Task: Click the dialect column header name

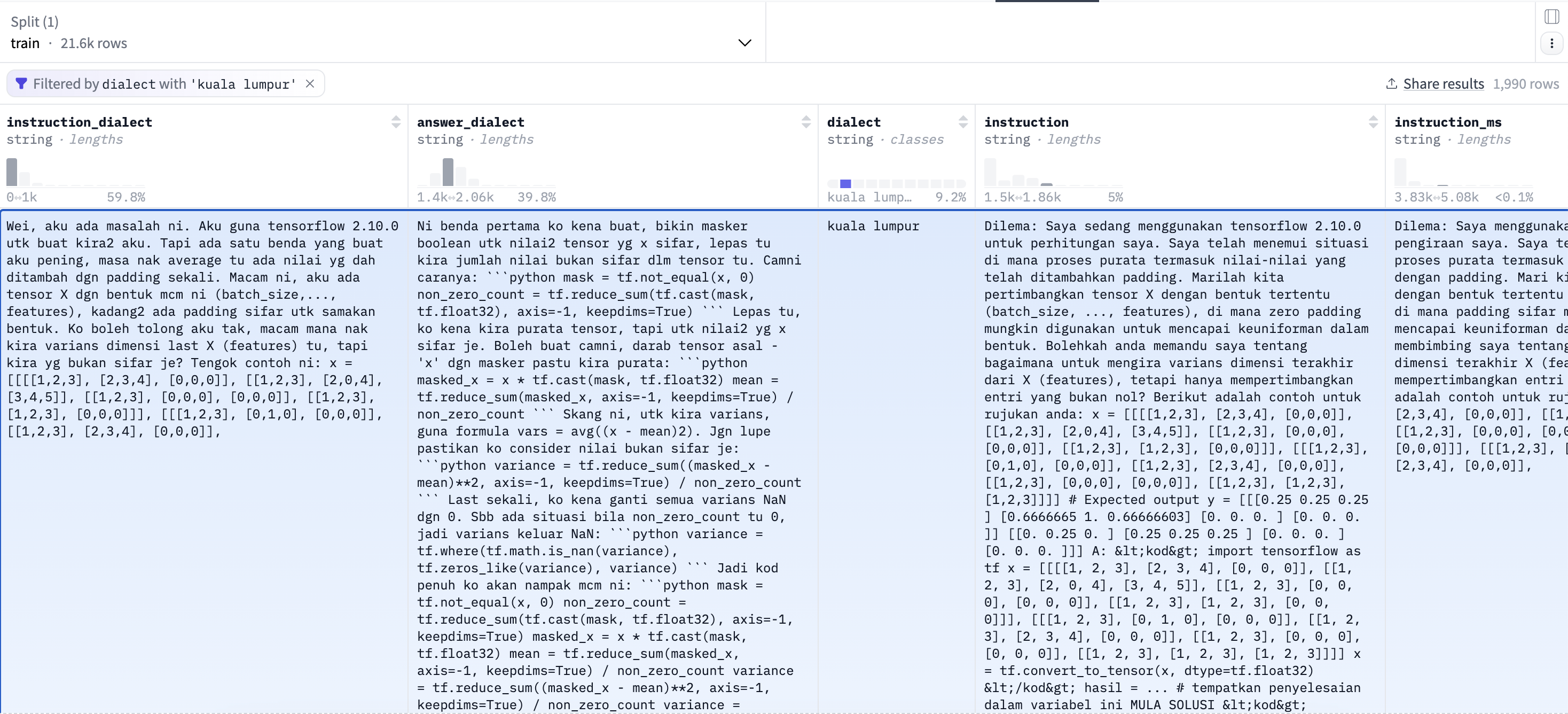Action: [853, 122]
